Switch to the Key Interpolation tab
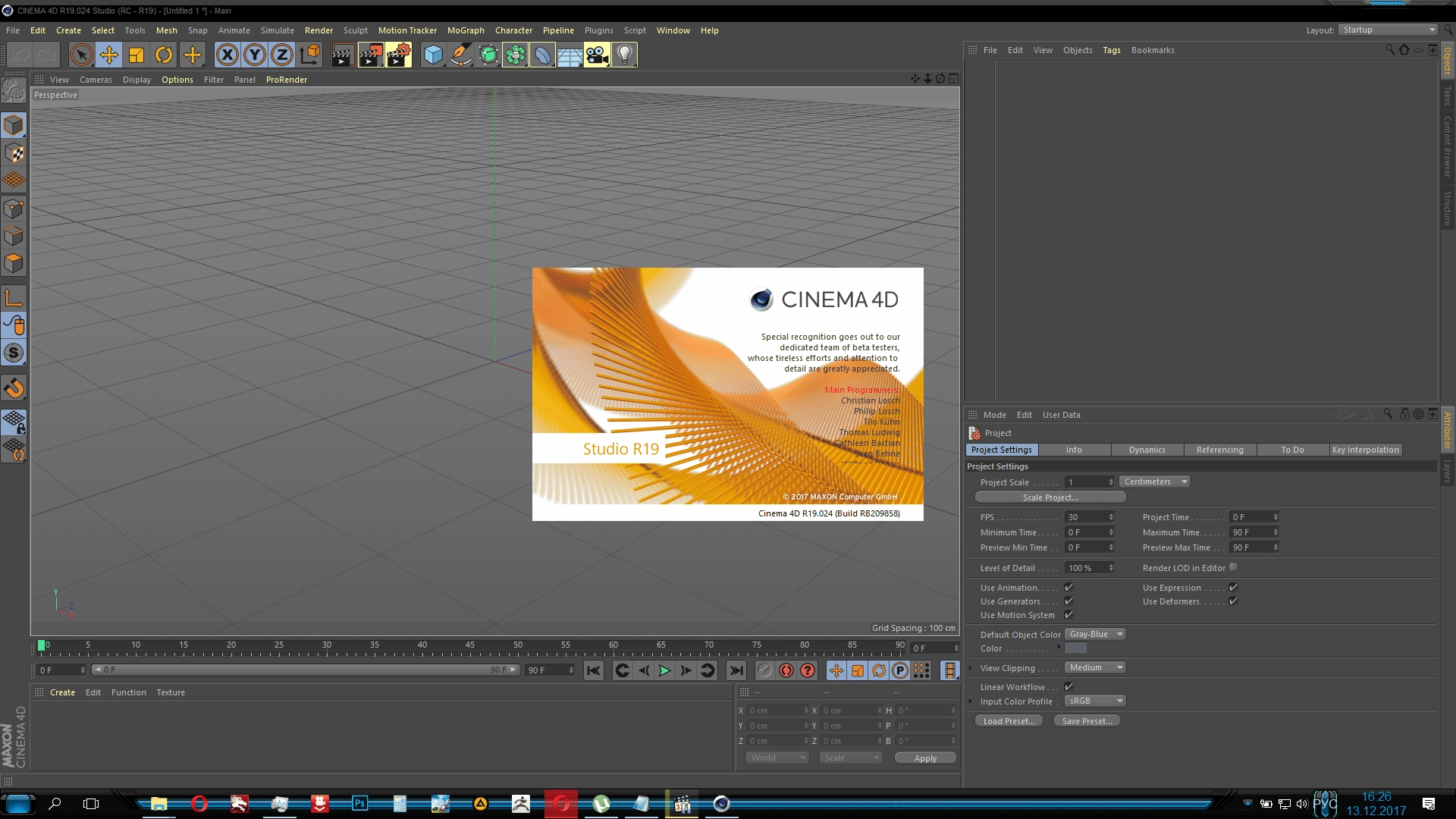This screenshot has width=1456, height=819. [1365, 450]
